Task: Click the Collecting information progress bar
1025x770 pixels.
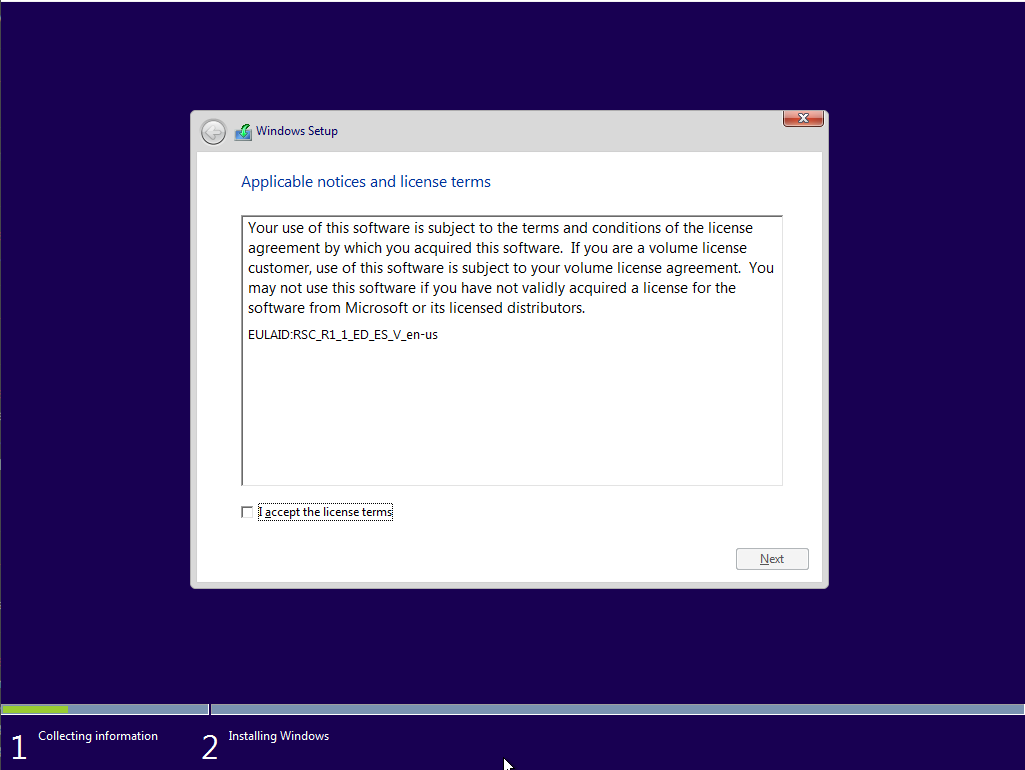Action: (x=105, y=709)
